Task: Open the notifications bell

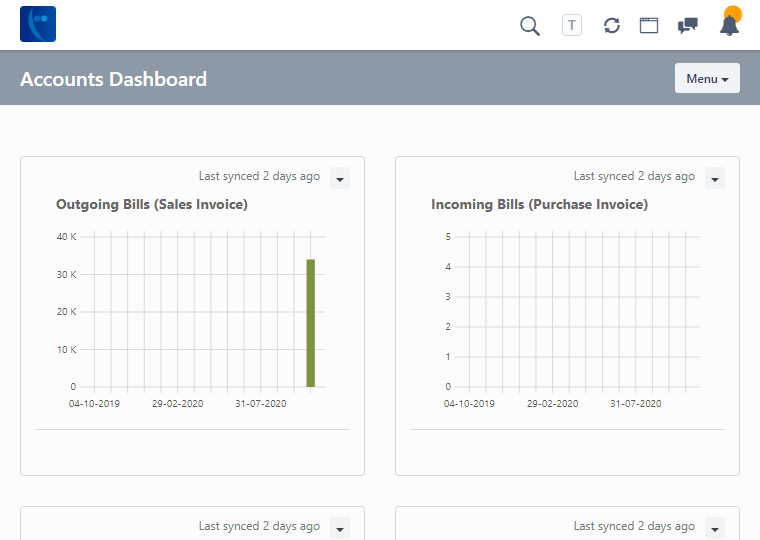Action: (x=729, y=25)
